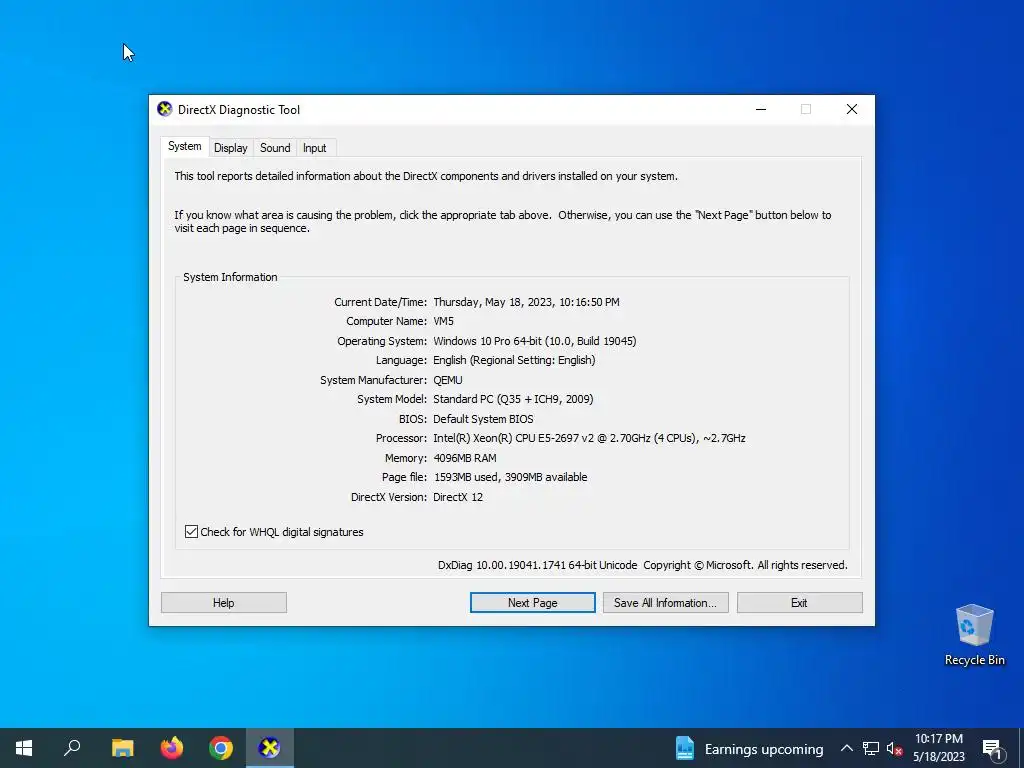Open the network status tray icon

point(871,748)
